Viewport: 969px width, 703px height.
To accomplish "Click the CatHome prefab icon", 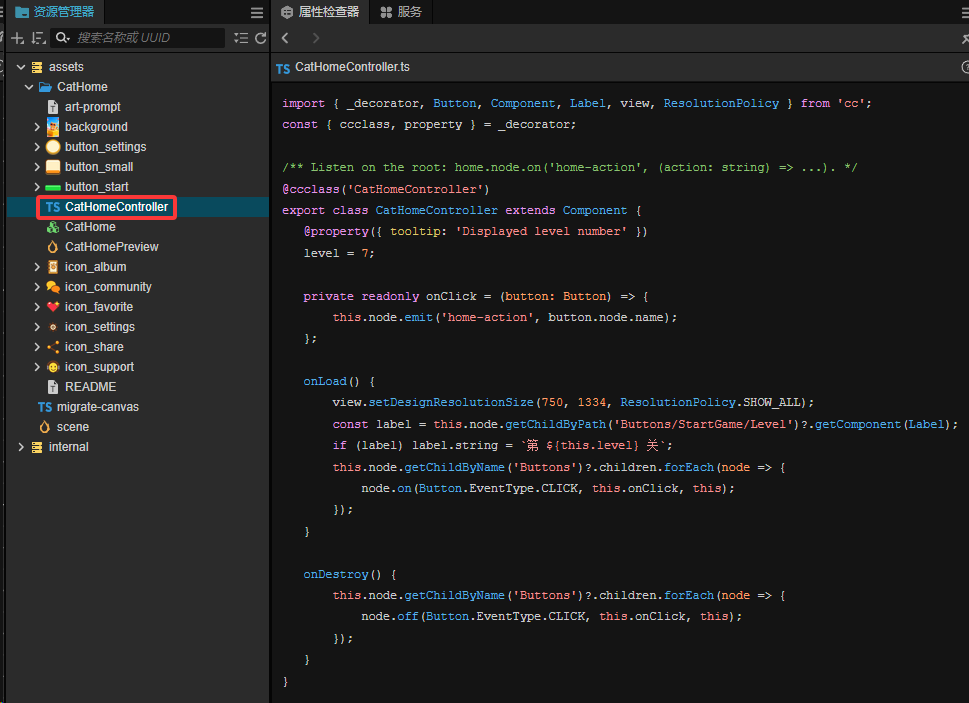I will 53,227.
